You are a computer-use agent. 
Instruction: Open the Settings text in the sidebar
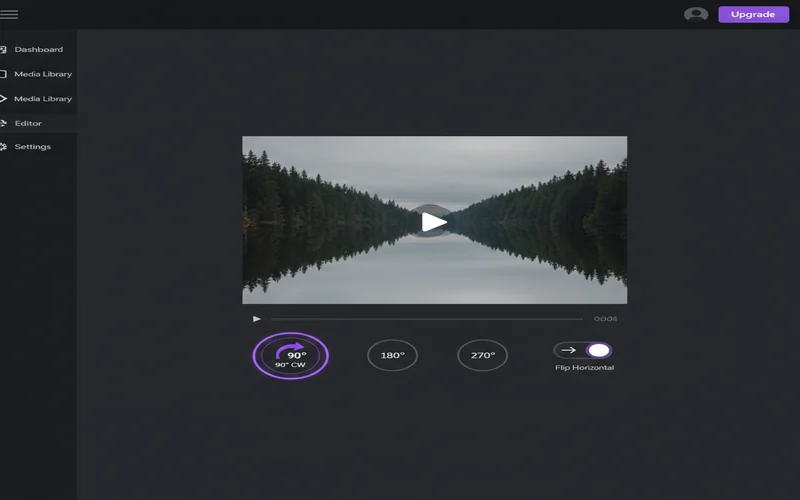(32, 147)
